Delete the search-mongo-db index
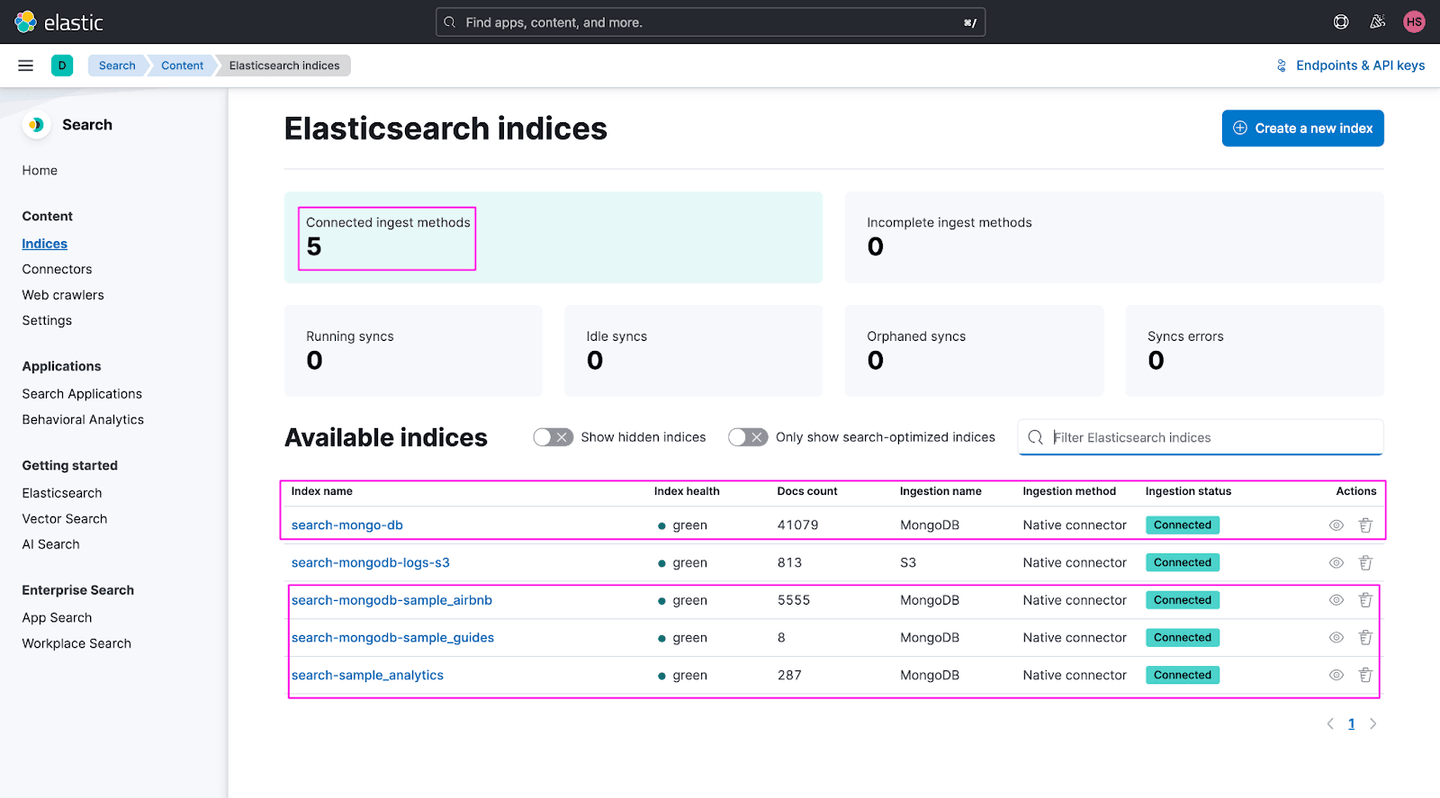The height and width of the screenshot is (798, 1440). tap(1365, 525)
